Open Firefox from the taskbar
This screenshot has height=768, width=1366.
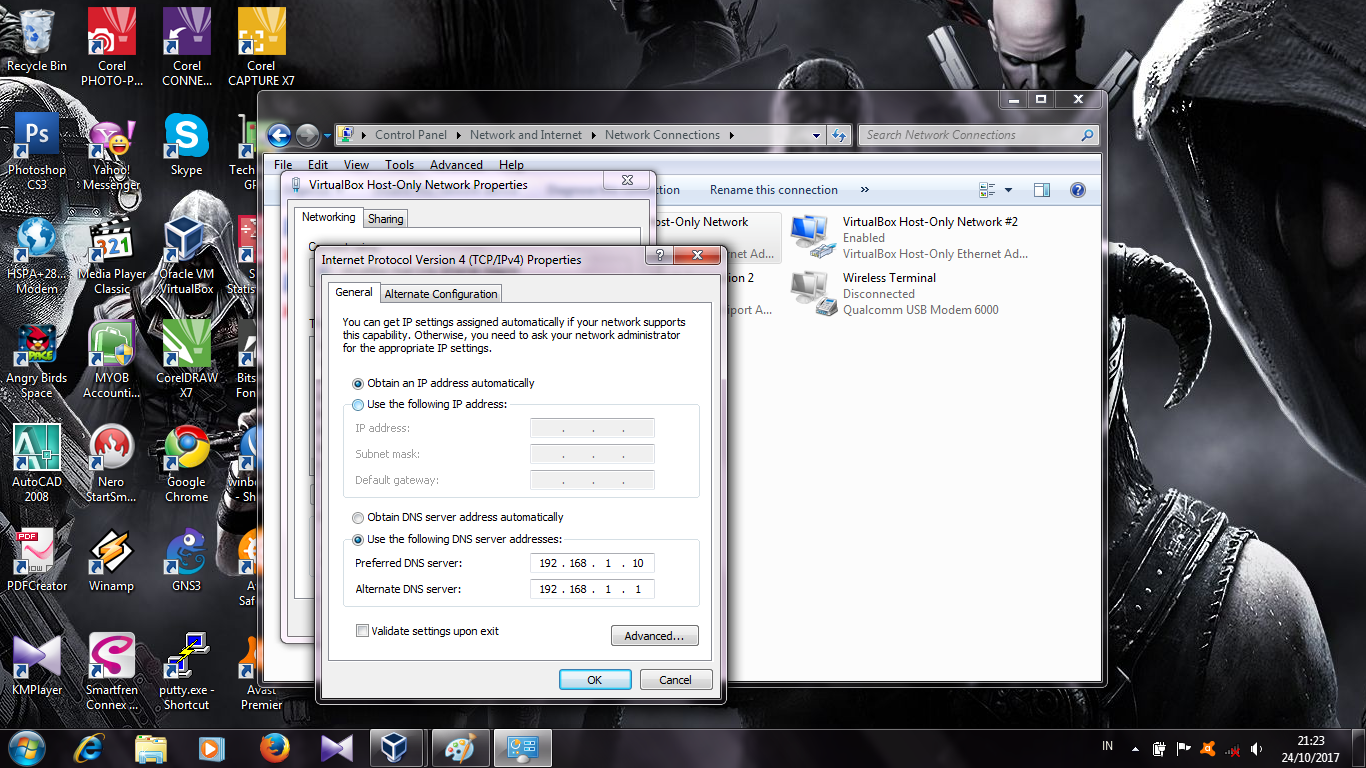click(x=274, y=748)
